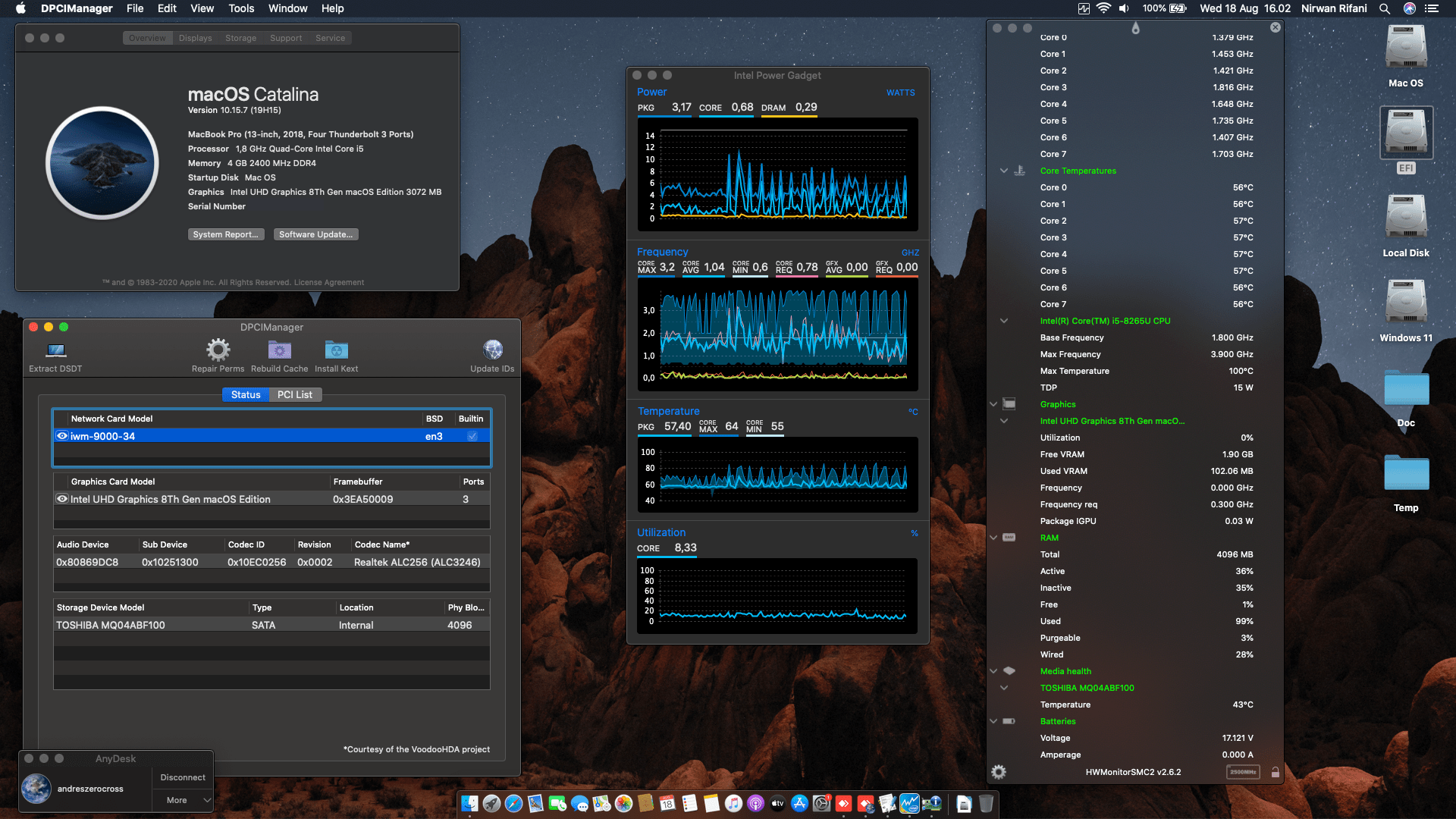This screenshot has height=819, width=1456.
Task: Collapse the Graphics group chevron
Action: [x=993, y=404]
